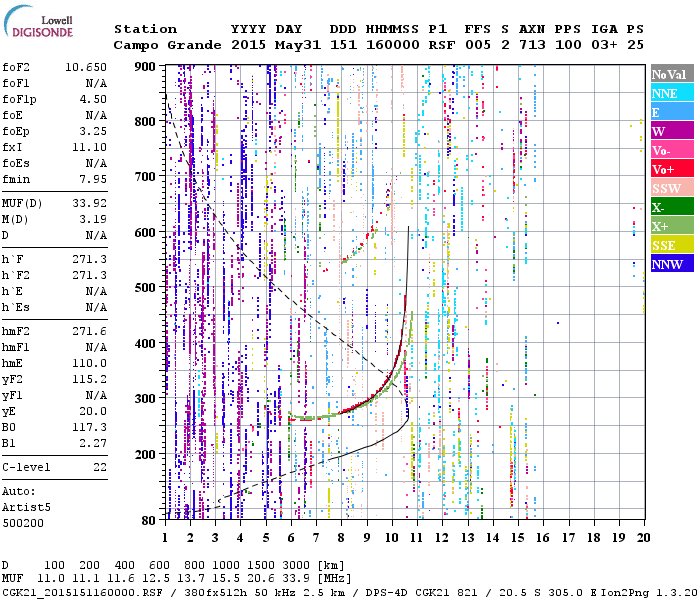Click the B1 value 2.27
The height and width of the screenshot is (600, 700).
(x=93, y=443)
